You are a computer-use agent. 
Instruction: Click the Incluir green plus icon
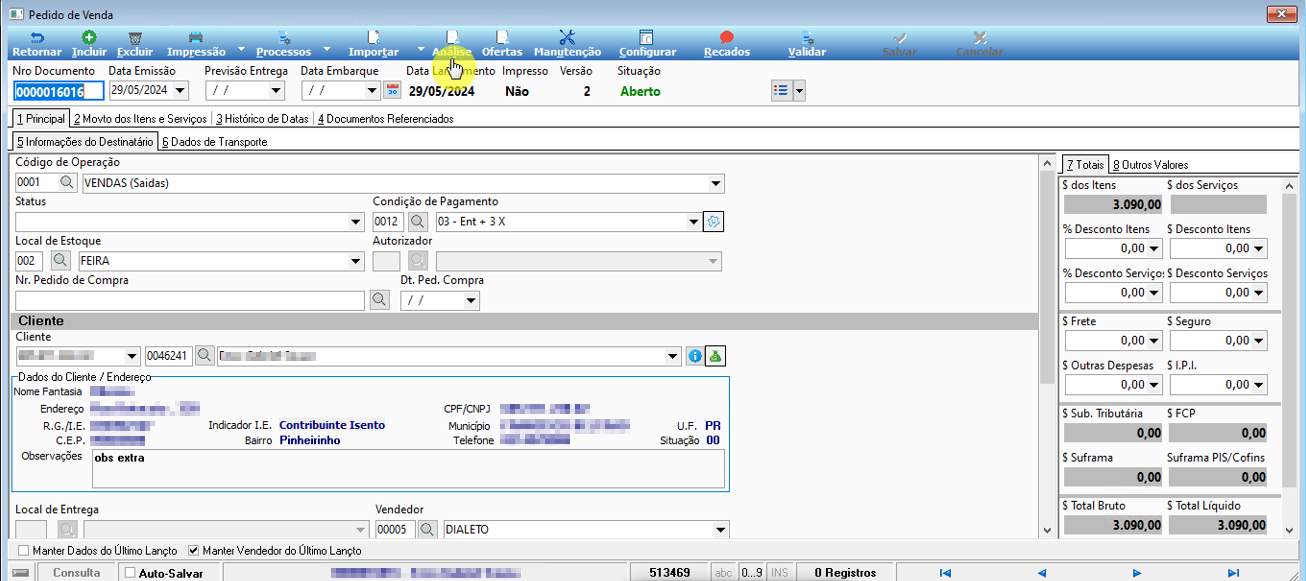[x=89, y=37]
